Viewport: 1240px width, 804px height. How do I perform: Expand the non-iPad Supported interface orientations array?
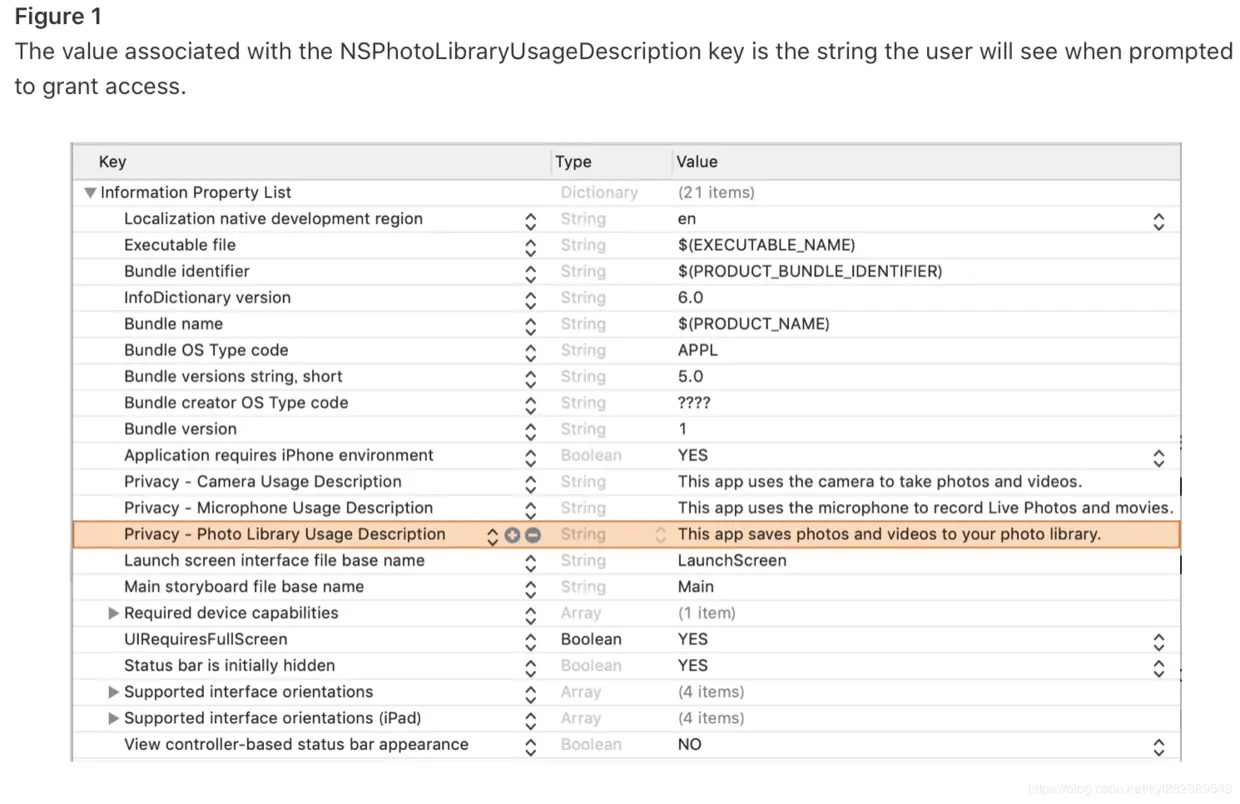[114, 692]
